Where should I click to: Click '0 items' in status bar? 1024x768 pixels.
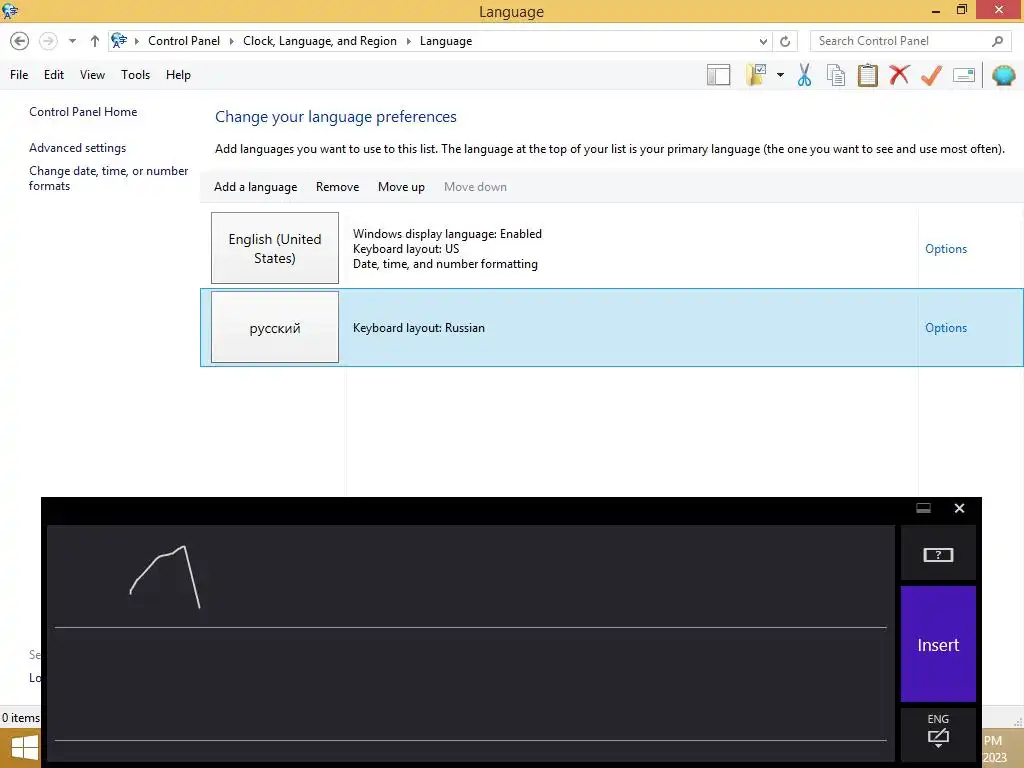tap(20, 718)
